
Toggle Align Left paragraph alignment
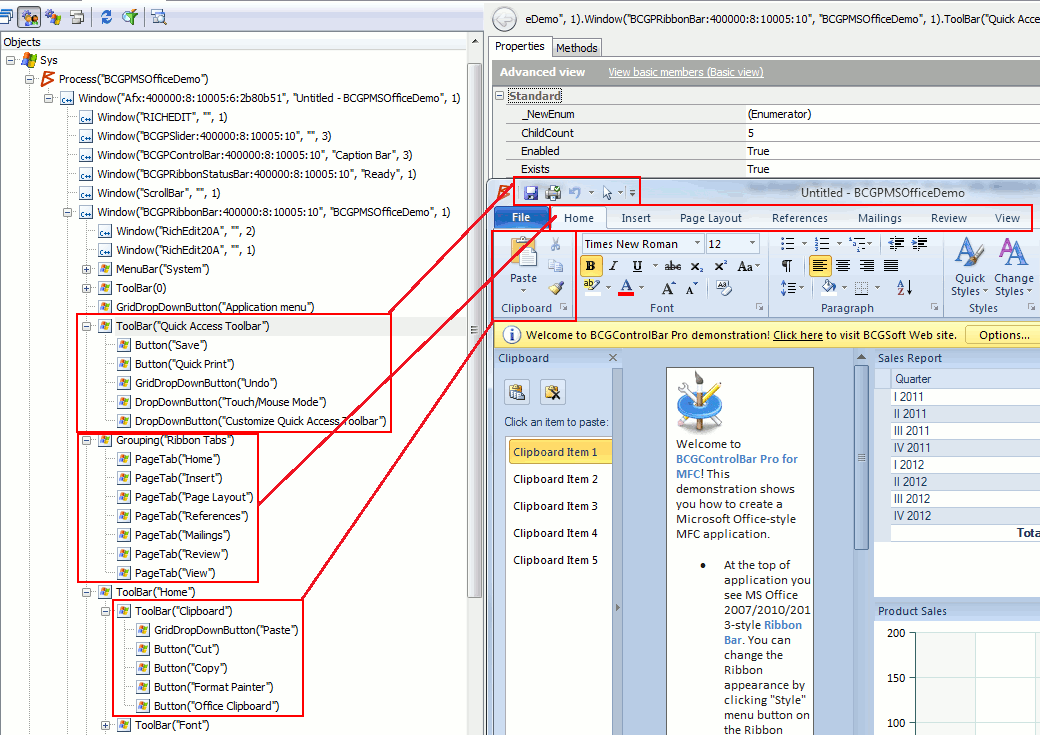[820, 266]
